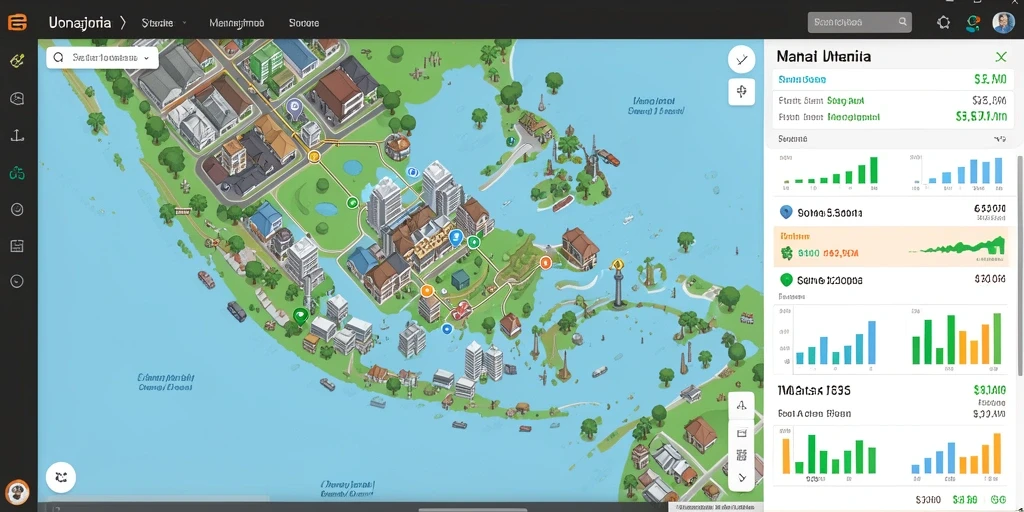
Task: Select the green pin on the west shore
Action: point(300,316)
